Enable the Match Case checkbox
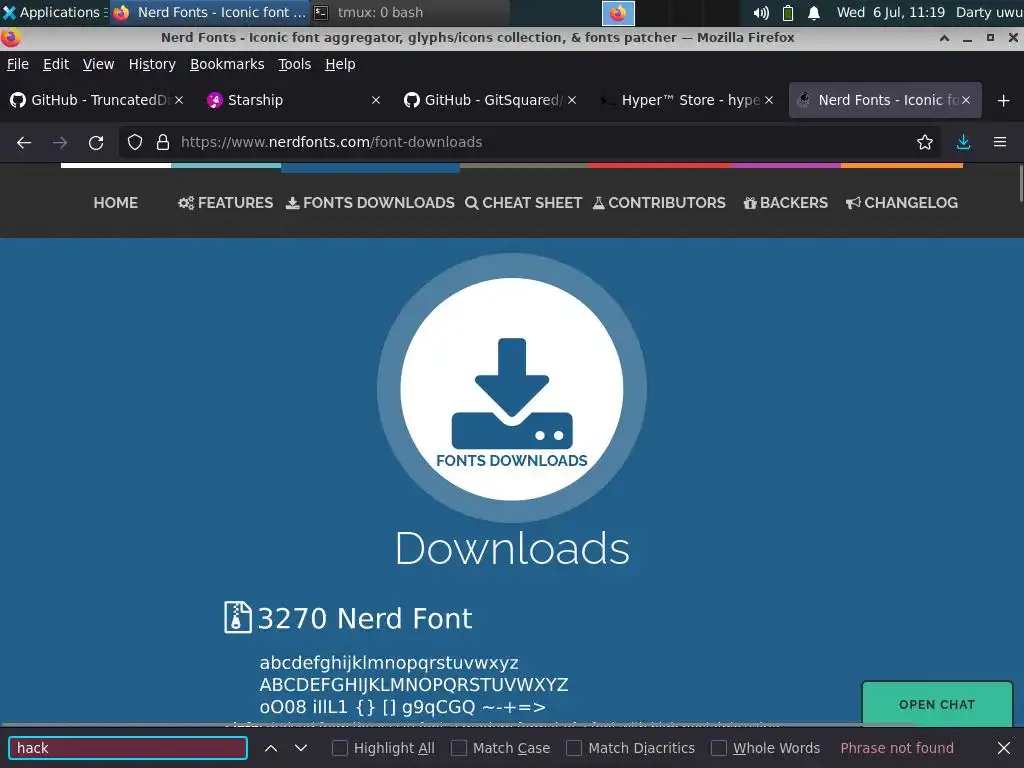This screenshot has height=768, width=1024. 459,748
